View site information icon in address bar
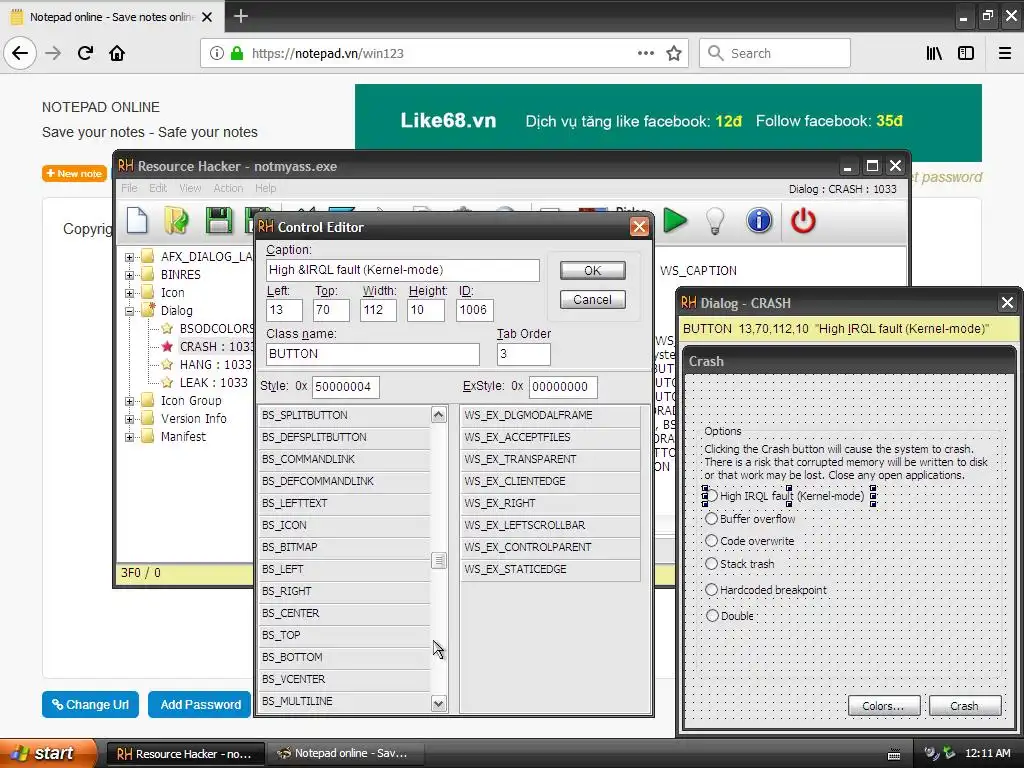1024x768 pixels. click(217, 53)
